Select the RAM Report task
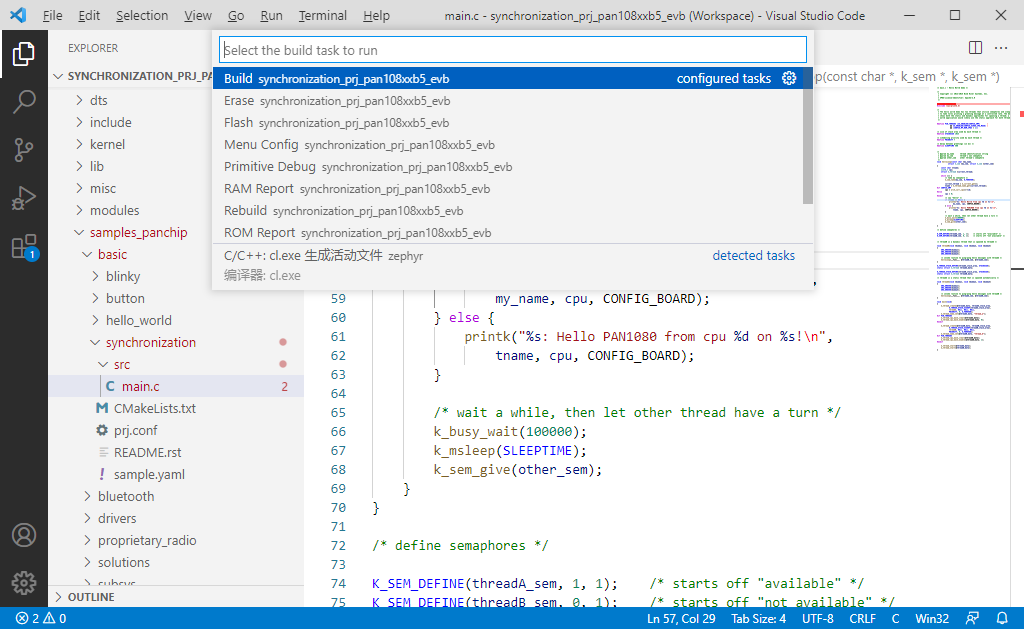The image size is (1024, 629). coord(508,189)
